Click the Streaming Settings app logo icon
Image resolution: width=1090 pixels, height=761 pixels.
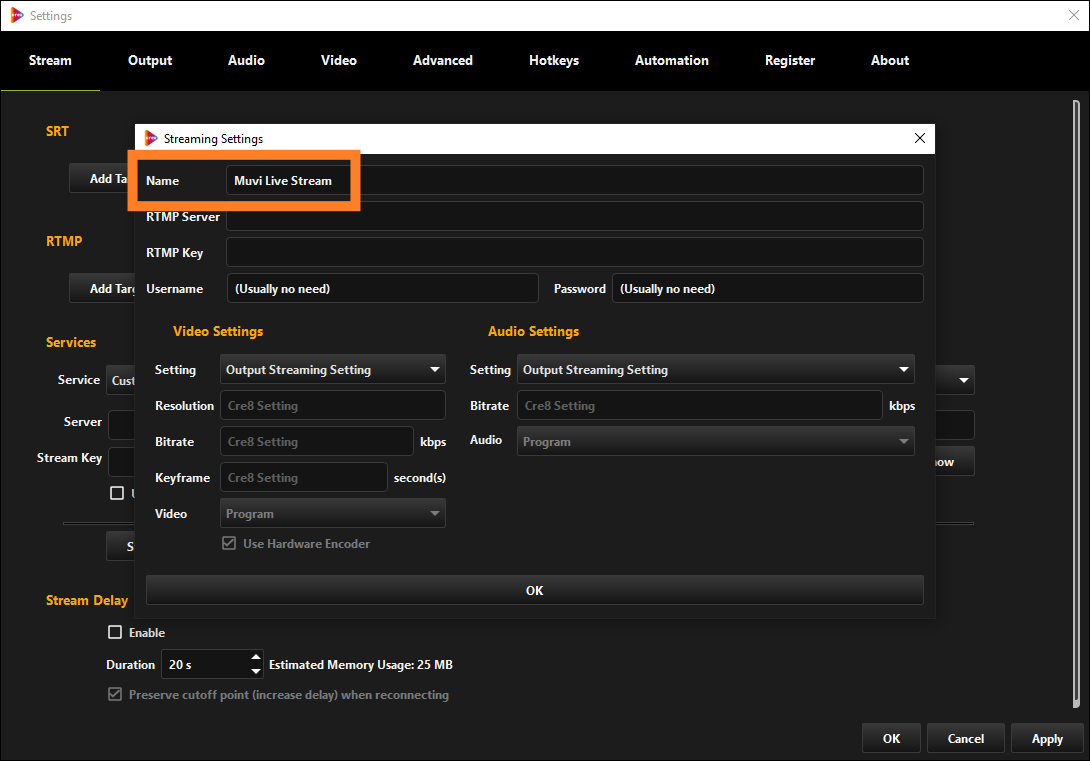pyautogui.click(x=151, y=138)
